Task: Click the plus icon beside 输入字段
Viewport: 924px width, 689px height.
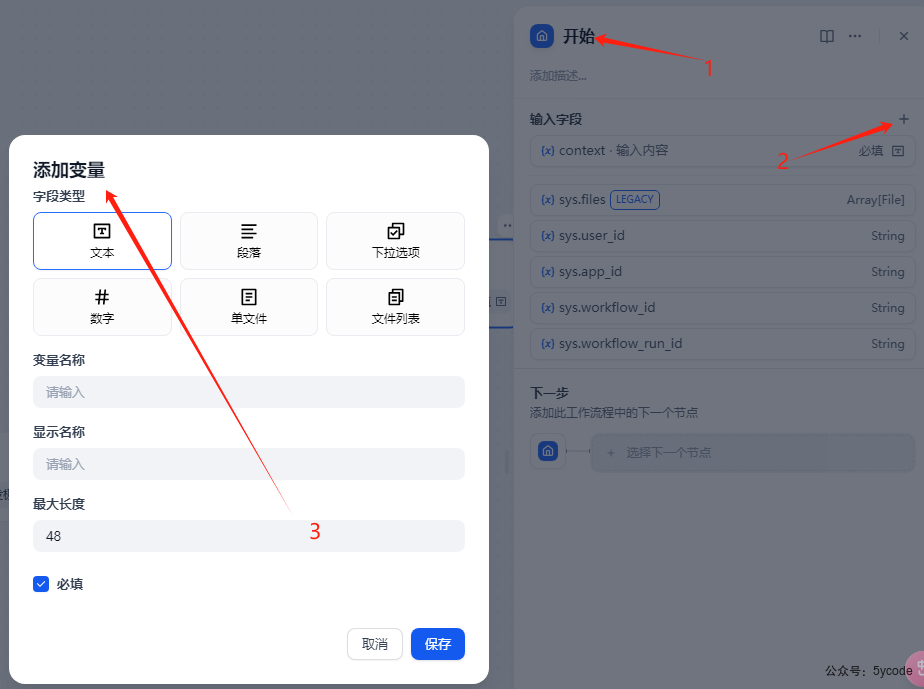Action: (903, 119)
